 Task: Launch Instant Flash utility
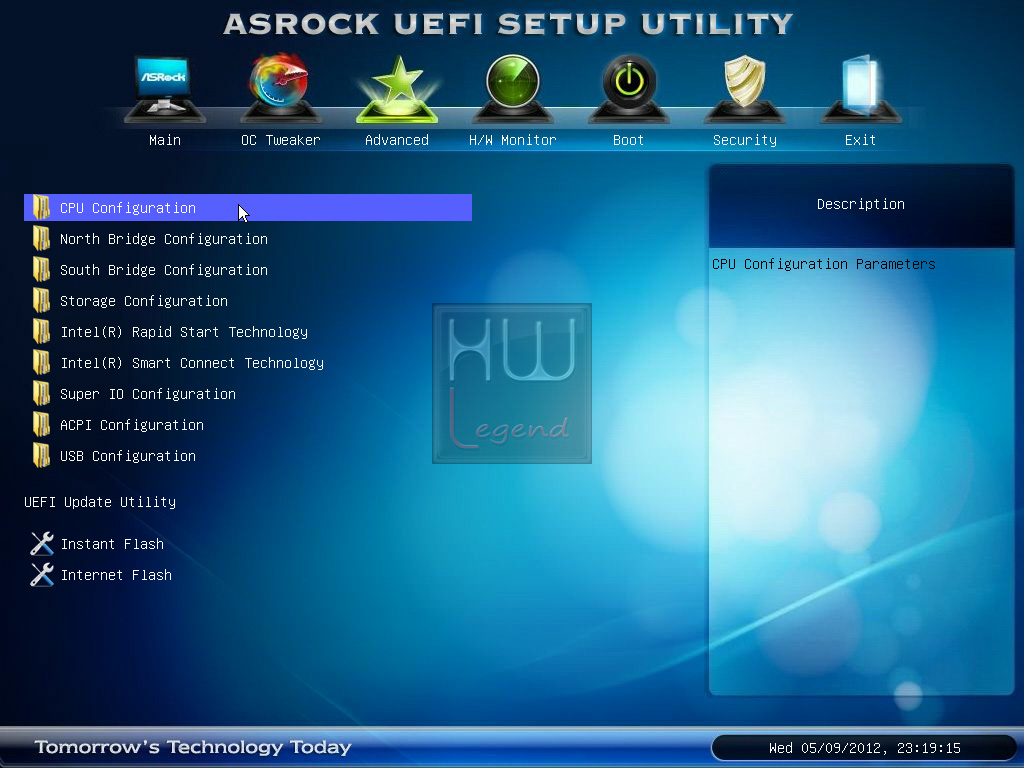(x=112, y=544)
